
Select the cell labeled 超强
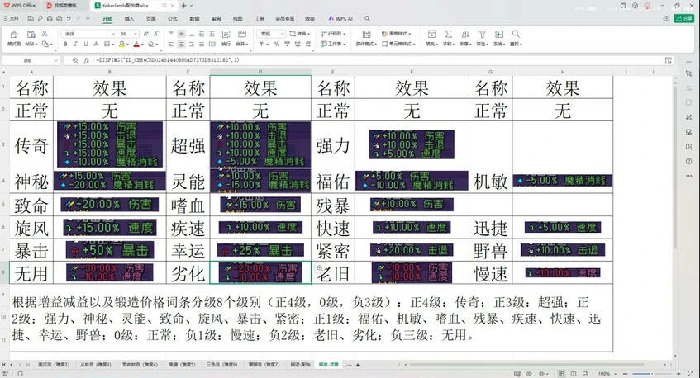[188, 146]
